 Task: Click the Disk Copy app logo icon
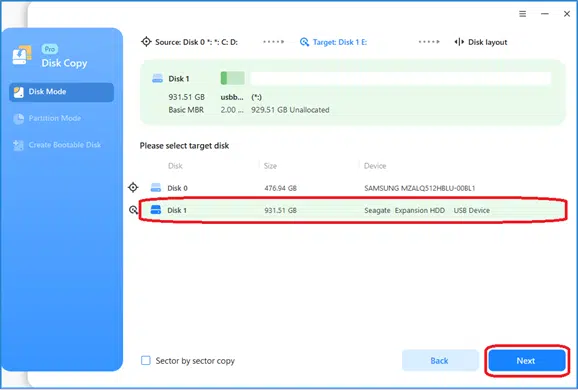click(22, 55)
